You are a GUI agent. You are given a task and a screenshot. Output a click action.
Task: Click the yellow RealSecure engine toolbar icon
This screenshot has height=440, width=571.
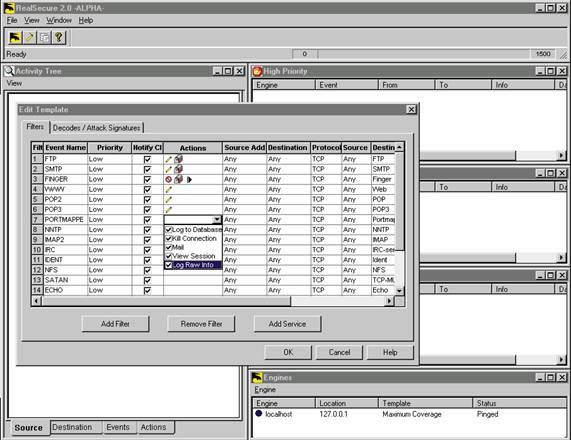[15, 37]
